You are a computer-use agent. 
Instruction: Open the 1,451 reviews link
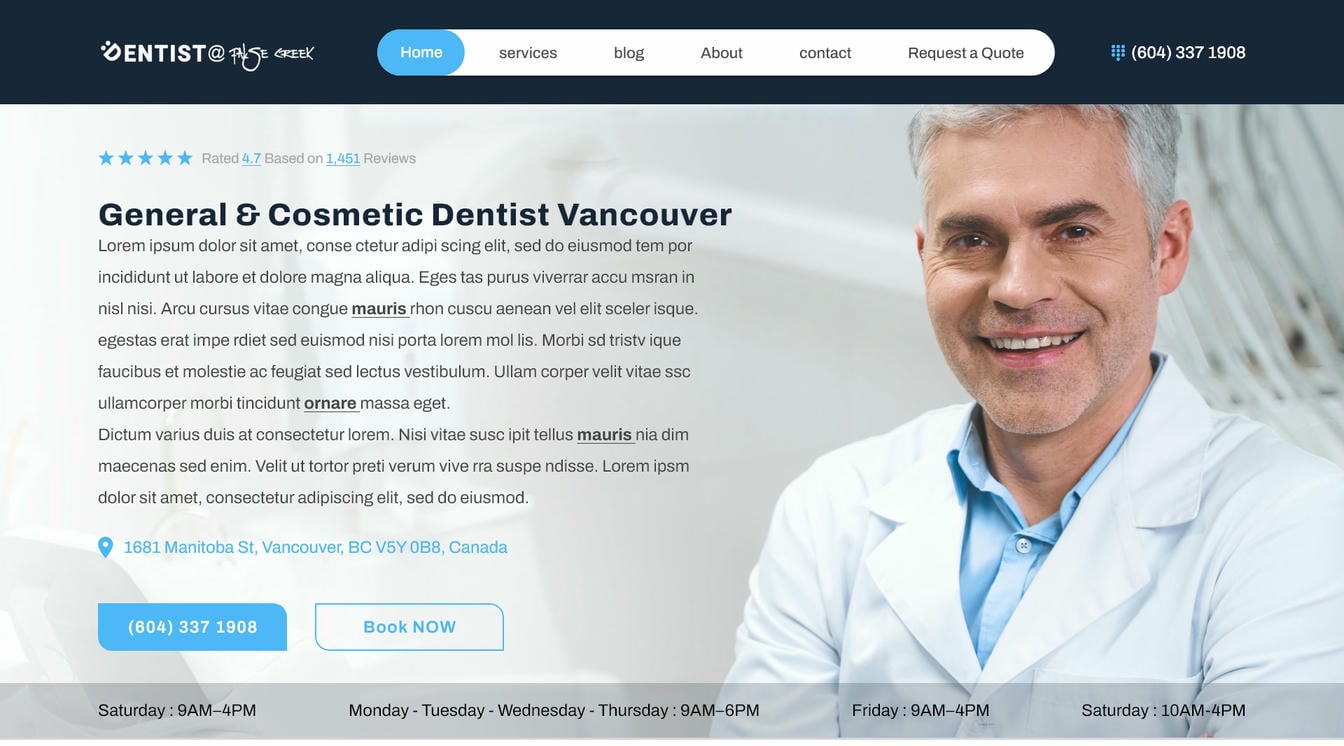coord(343,158)
